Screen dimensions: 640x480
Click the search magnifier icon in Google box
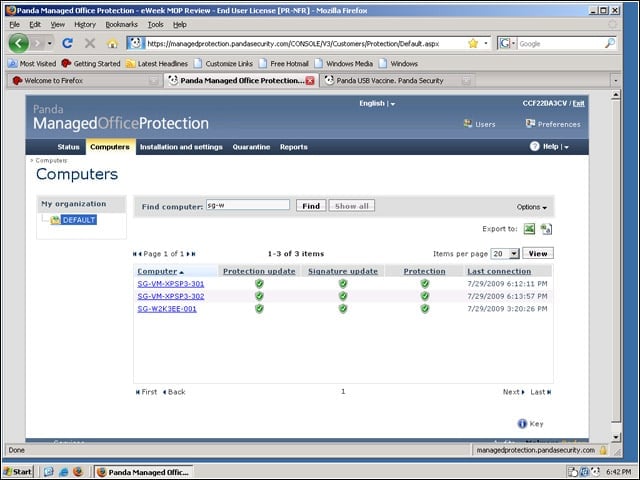coord(609,43)
